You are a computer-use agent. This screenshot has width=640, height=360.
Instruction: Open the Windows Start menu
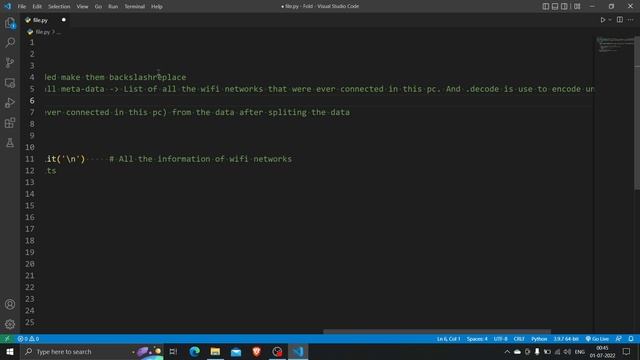[10, 351]
